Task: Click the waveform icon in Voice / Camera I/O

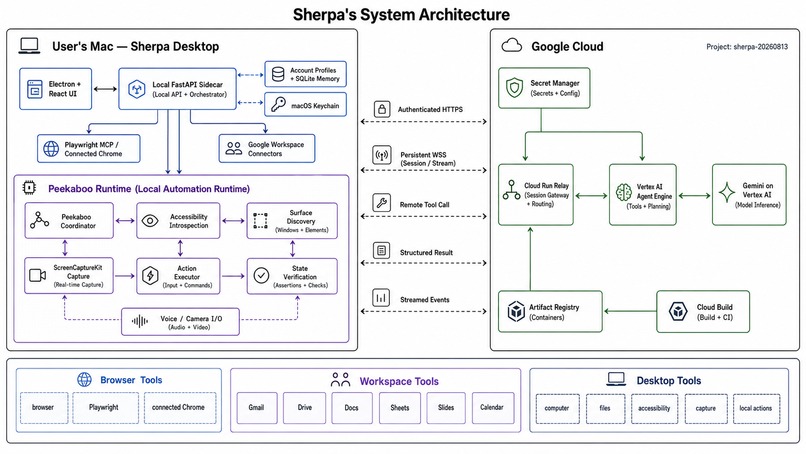Action: [x=140, y=321]
